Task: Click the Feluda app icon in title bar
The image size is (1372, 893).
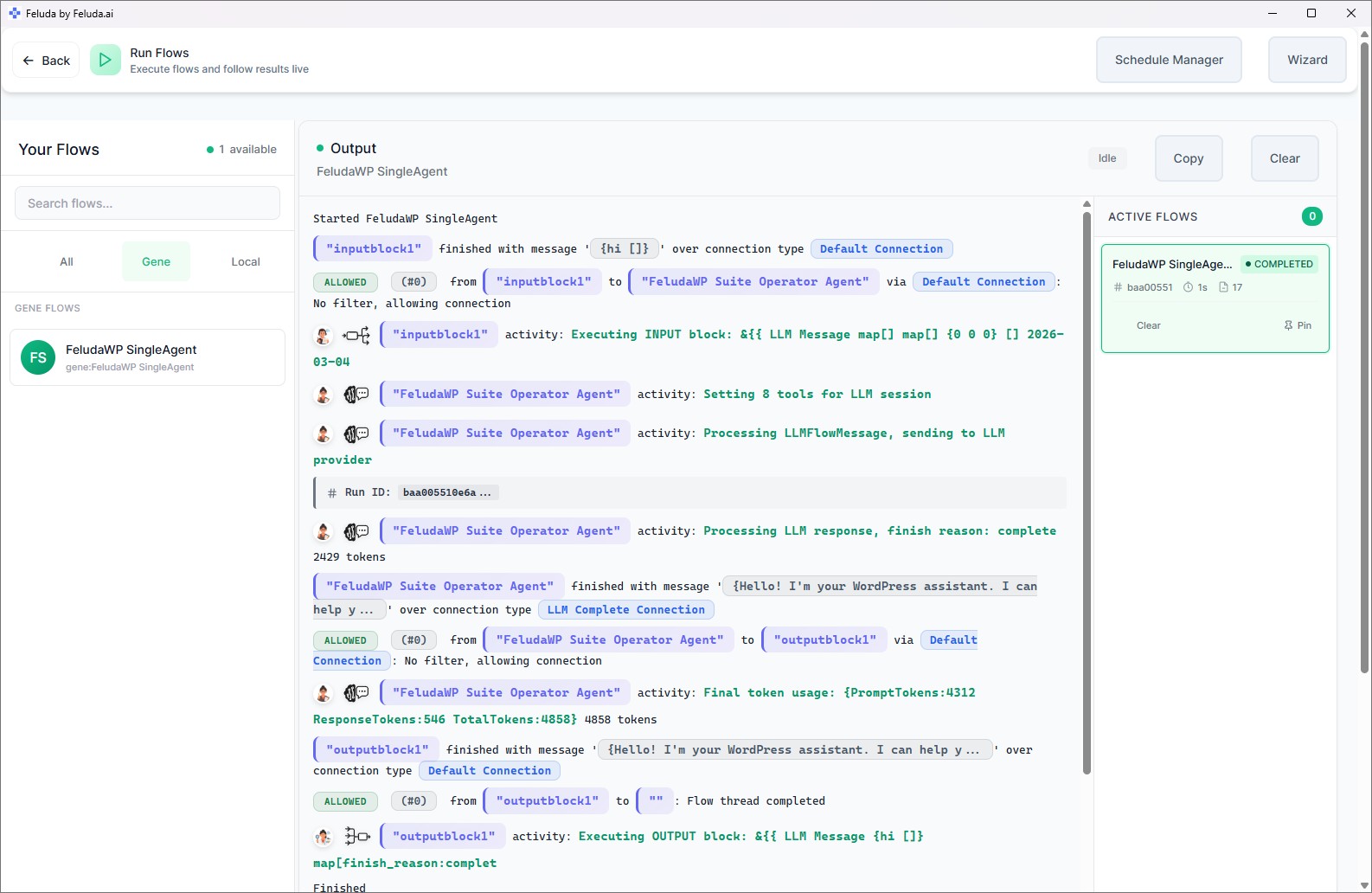Action: click(14, 13)
